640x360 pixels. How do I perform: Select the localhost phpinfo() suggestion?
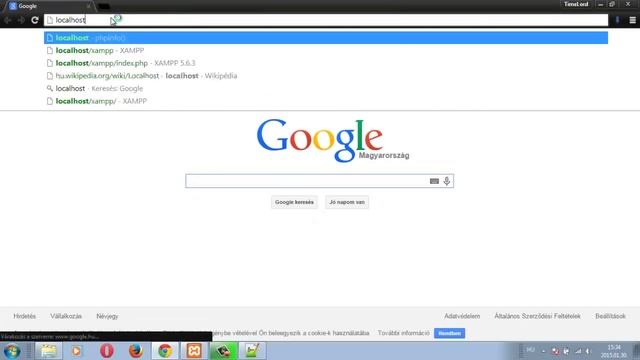click(x=326, y=38)
